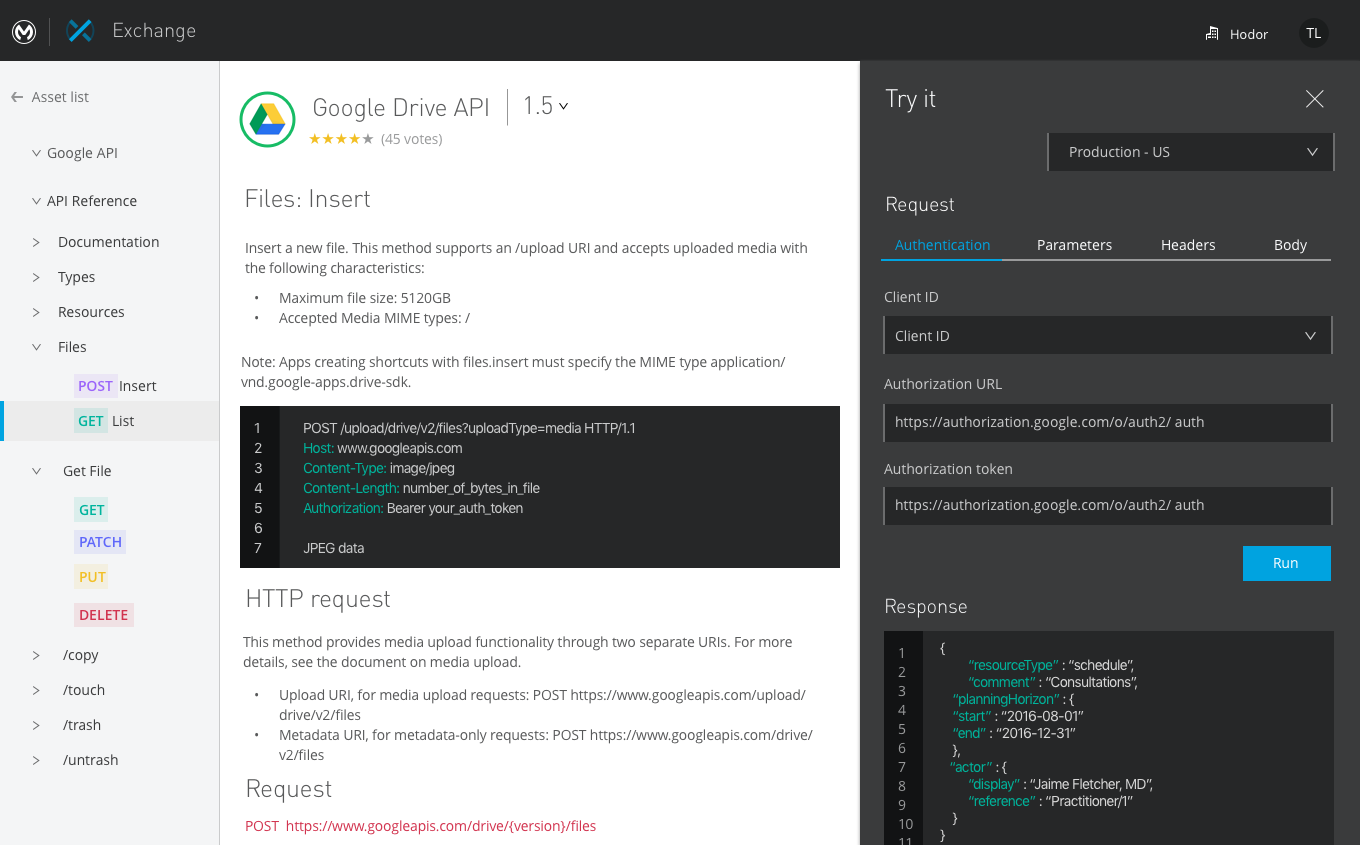Click the "comment" : Consultations response line
Viewport: 1360px width, 845px height.
point(1053,682)
